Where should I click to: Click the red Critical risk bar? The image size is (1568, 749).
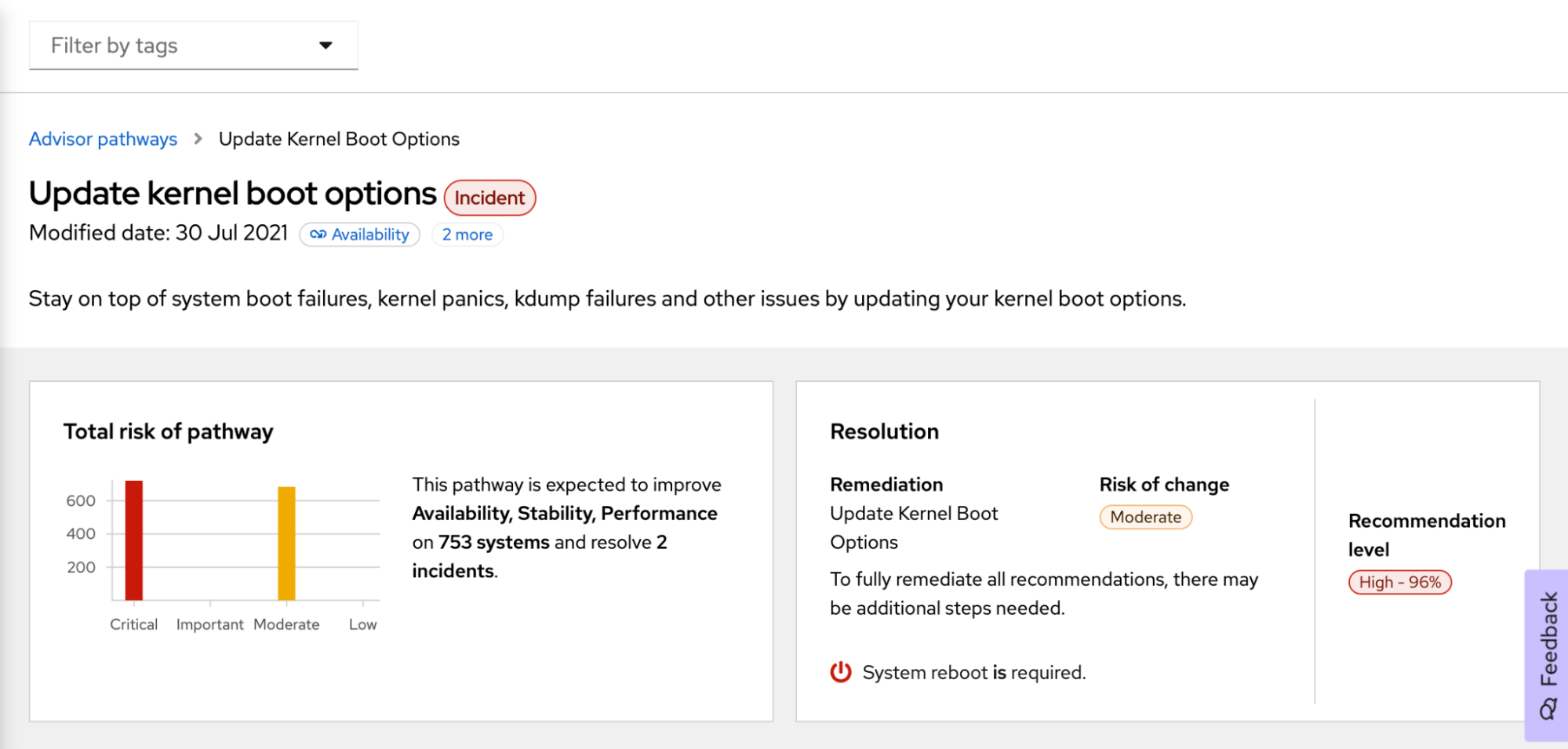[134, 540]
